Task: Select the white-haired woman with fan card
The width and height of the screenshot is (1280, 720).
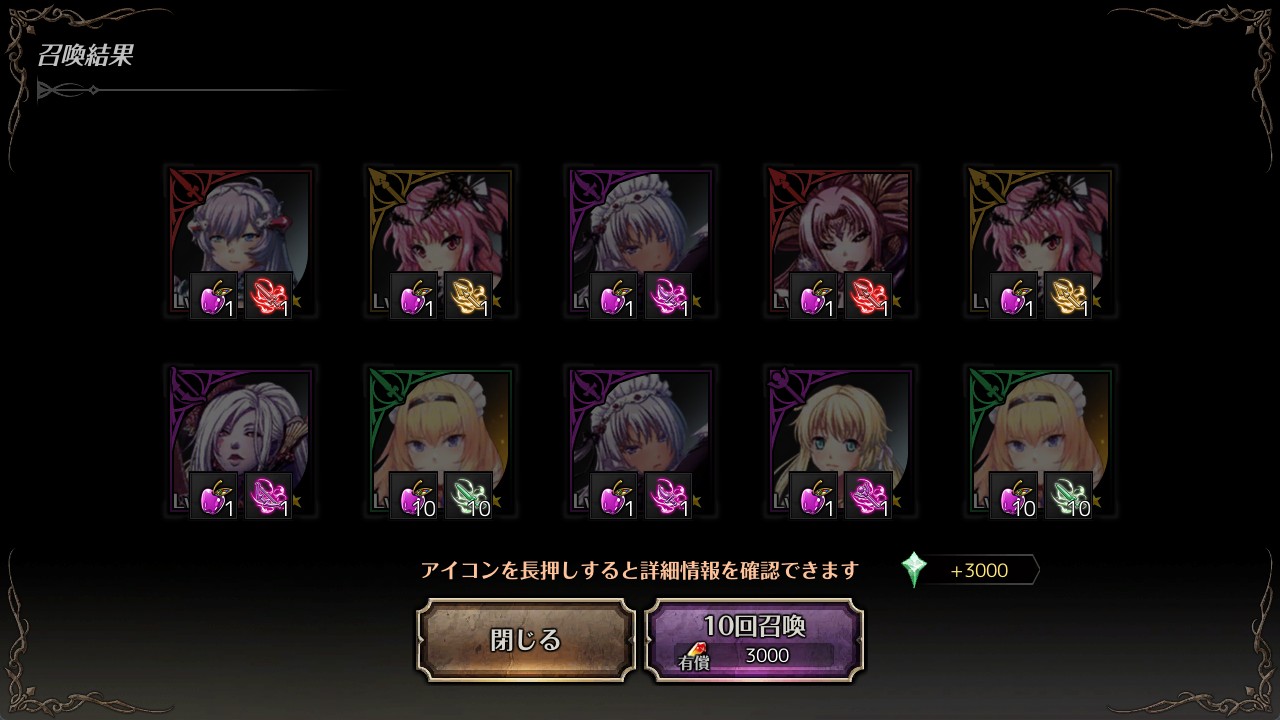Action: 240,441
